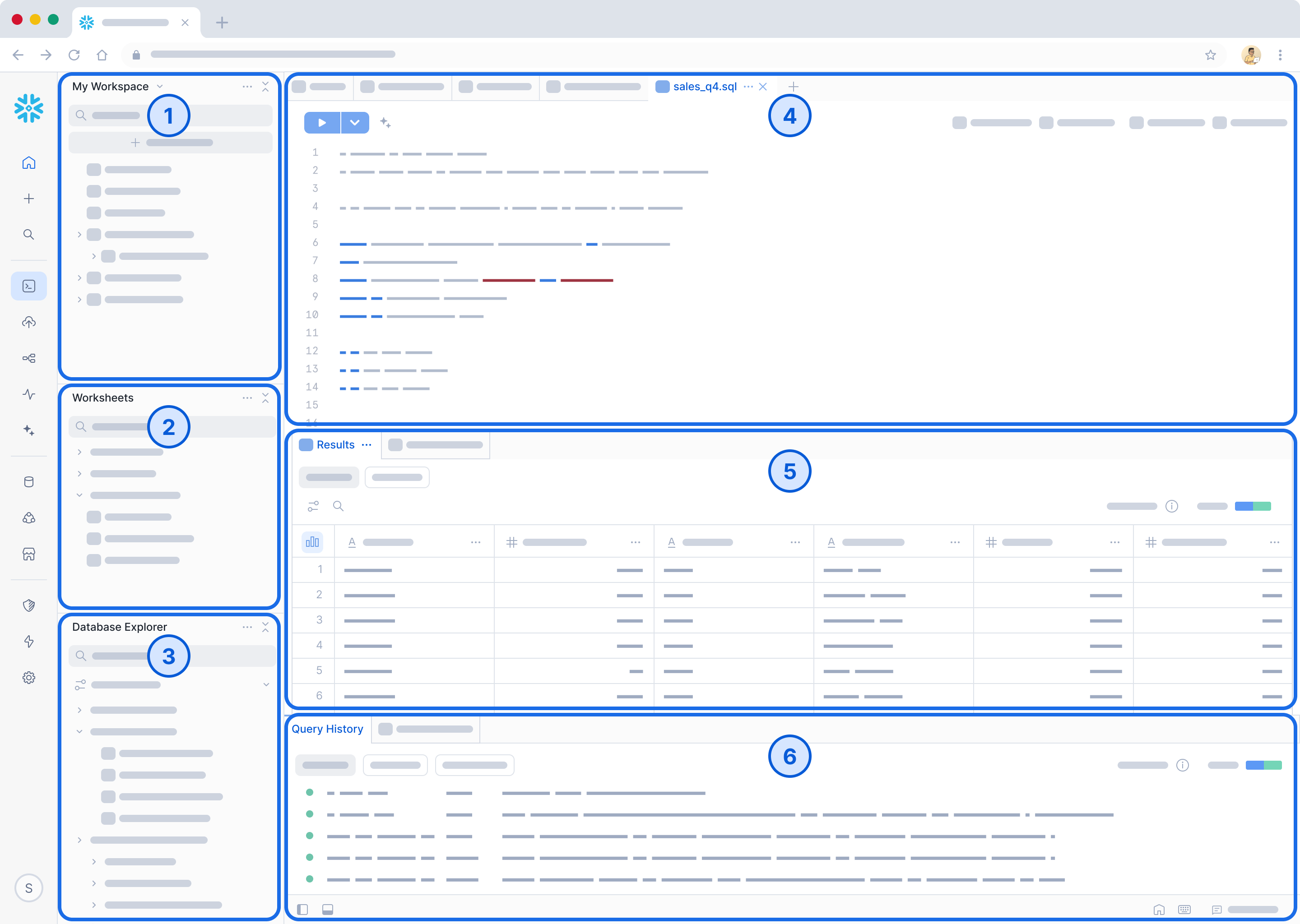Open the My Workspace title dropdown
Viewport: 1300px width, 924px height.
160,86
